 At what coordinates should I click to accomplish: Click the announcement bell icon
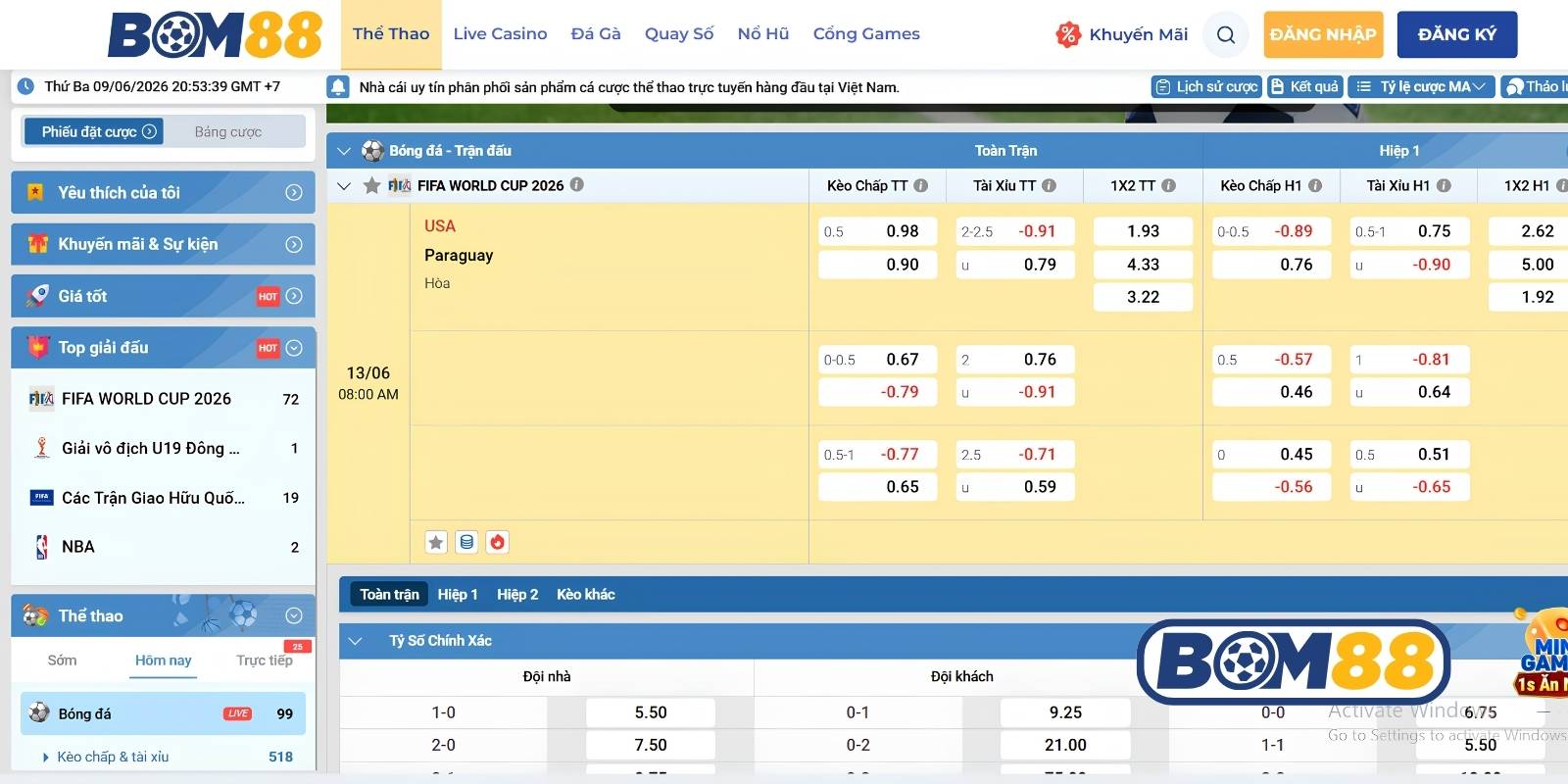click(x=338, y=86)
